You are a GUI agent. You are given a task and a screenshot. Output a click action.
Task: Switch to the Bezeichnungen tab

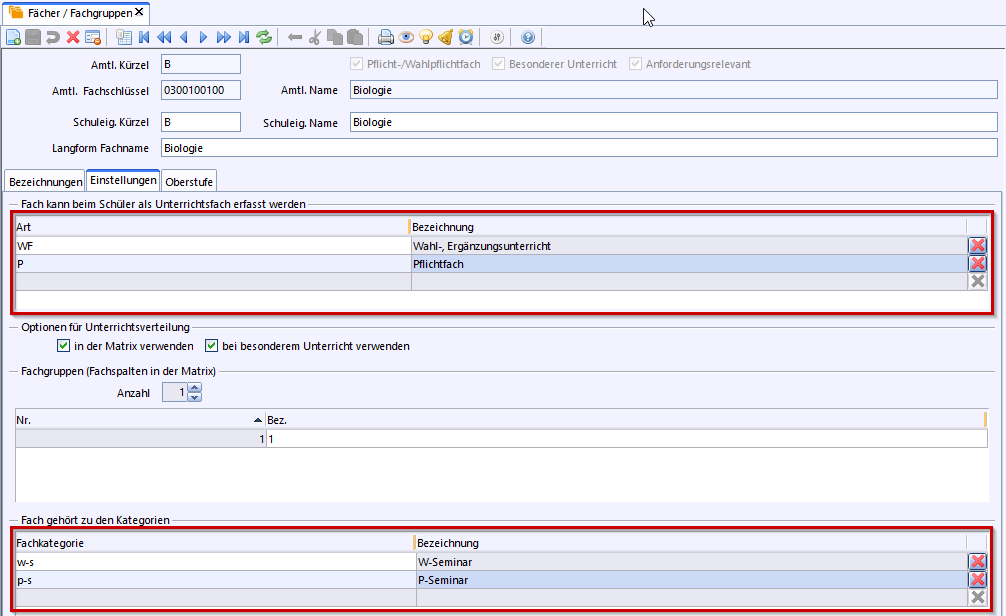pos(45,182)
